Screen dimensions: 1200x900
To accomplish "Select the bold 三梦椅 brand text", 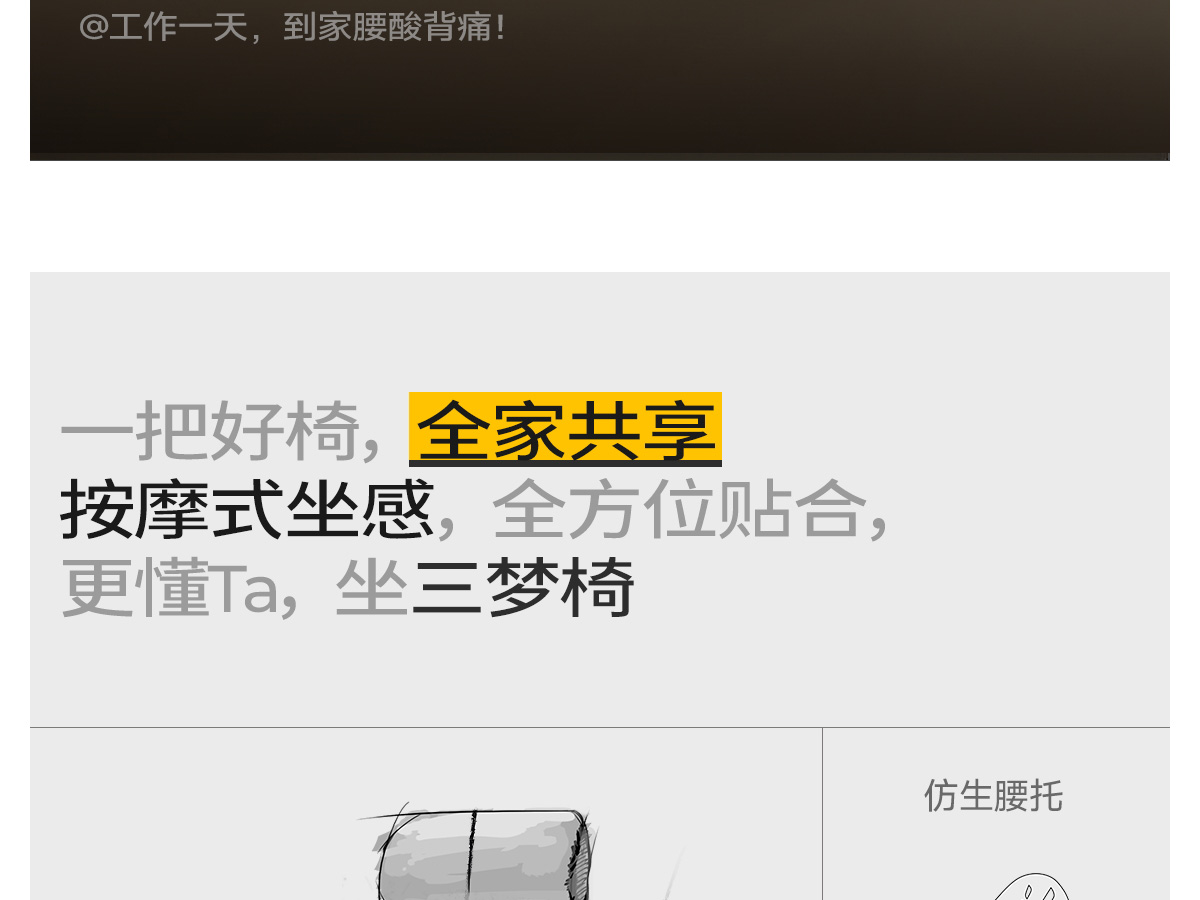I will (x=523, y=589).
